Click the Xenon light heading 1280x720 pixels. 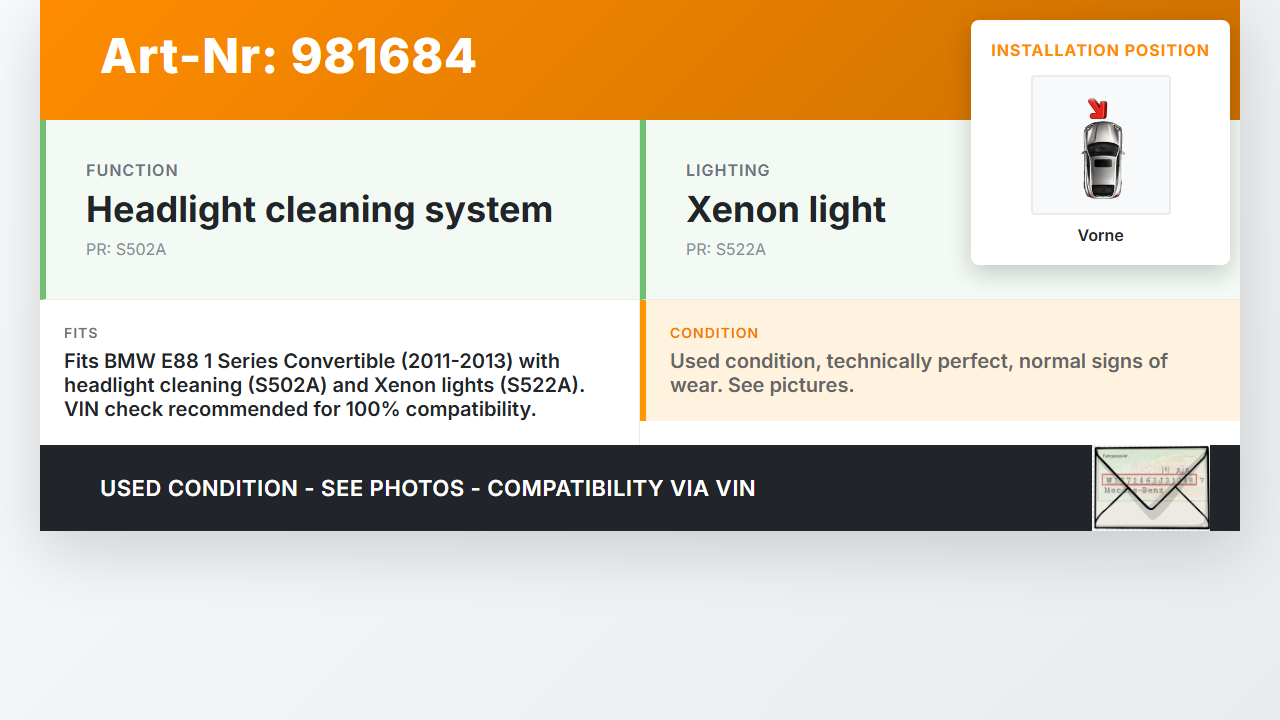click(786, 210)
